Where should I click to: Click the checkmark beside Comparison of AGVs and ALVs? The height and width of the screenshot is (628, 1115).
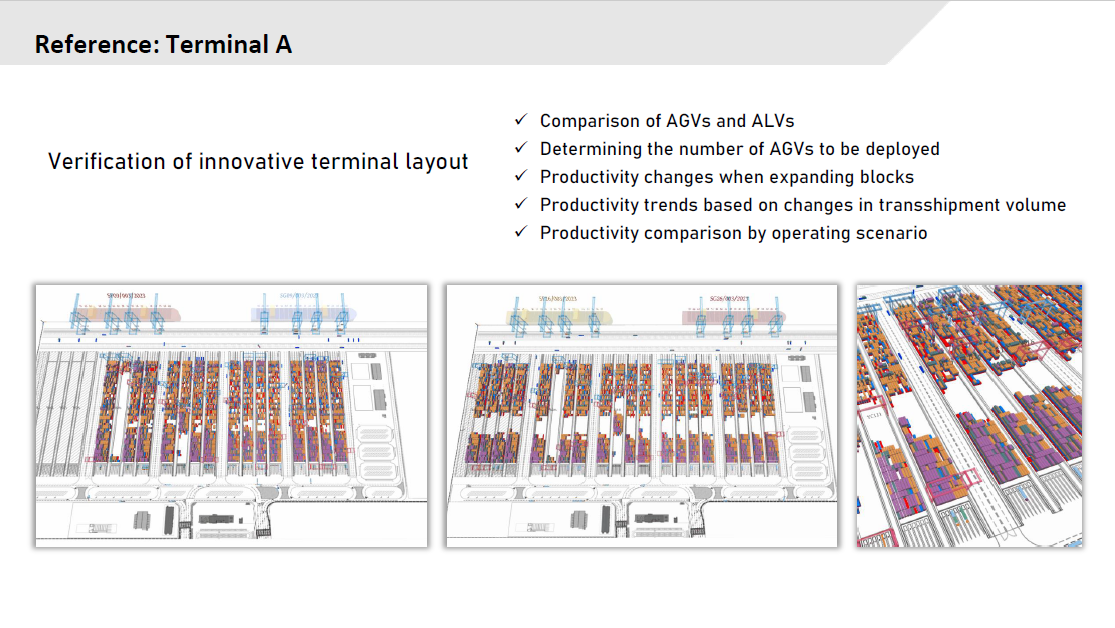(x=520, y=120)
